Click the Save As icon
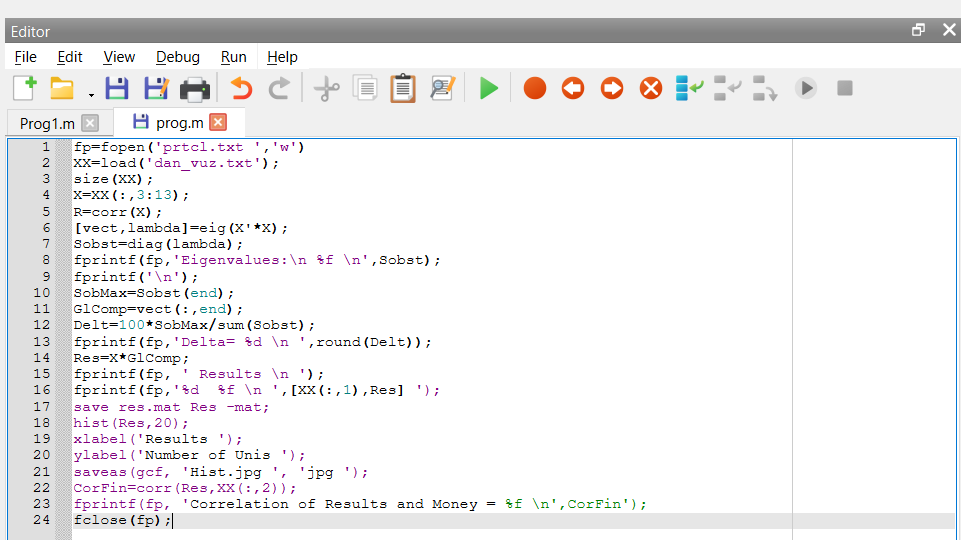 coord(156,89)
